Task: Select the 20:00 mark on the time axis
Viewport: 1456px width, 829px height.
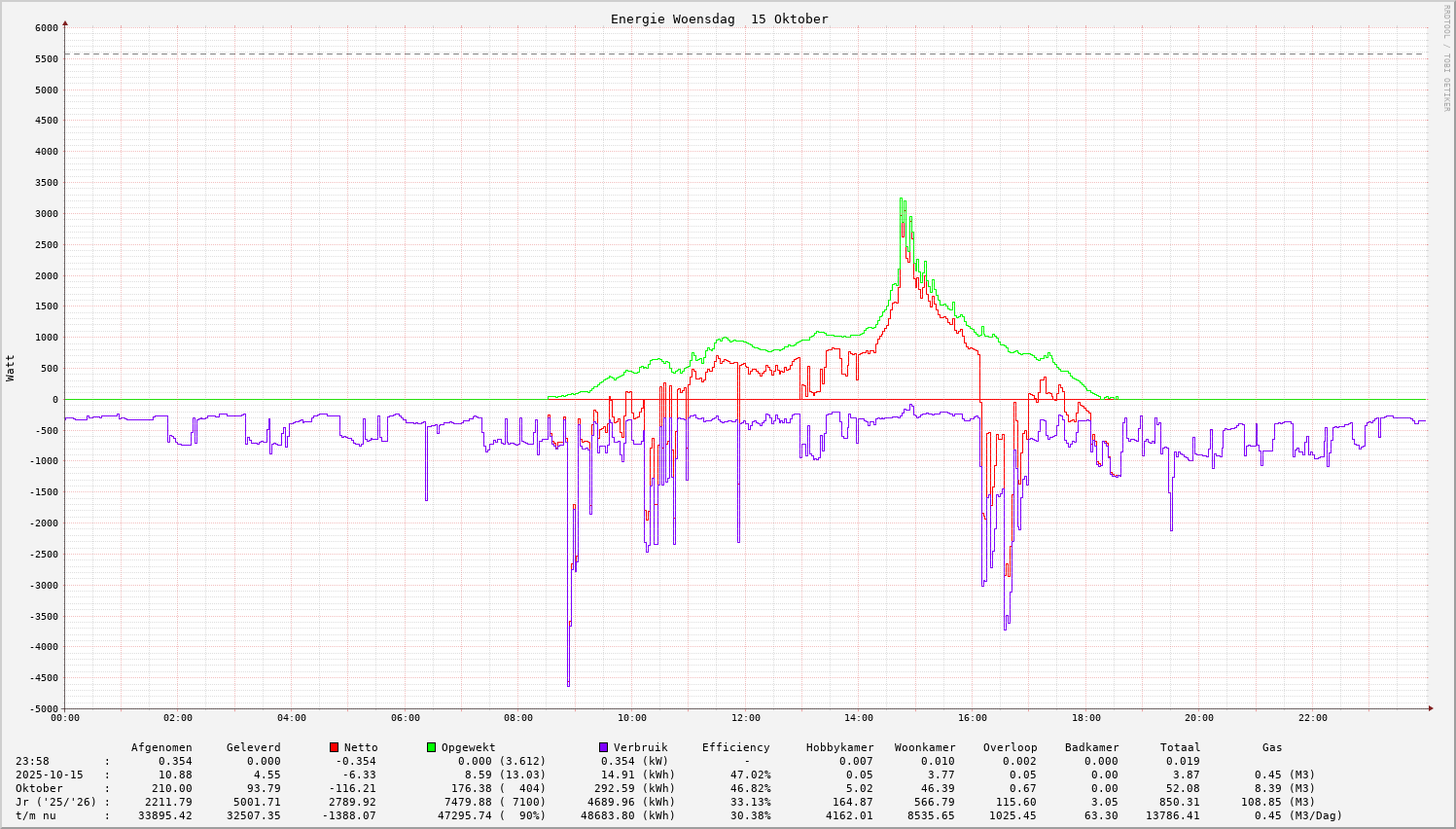Action: [1199, 718]
